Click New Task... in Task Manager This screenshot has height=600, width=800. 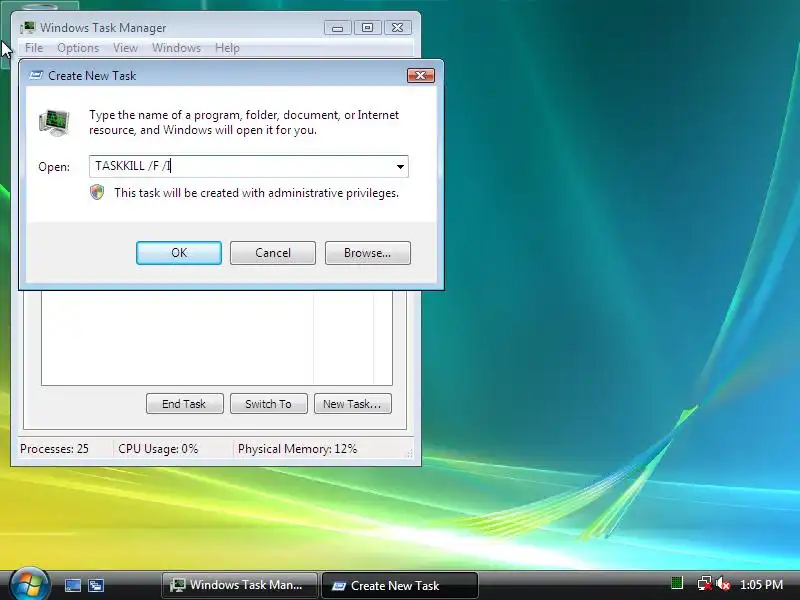point(353,404)
